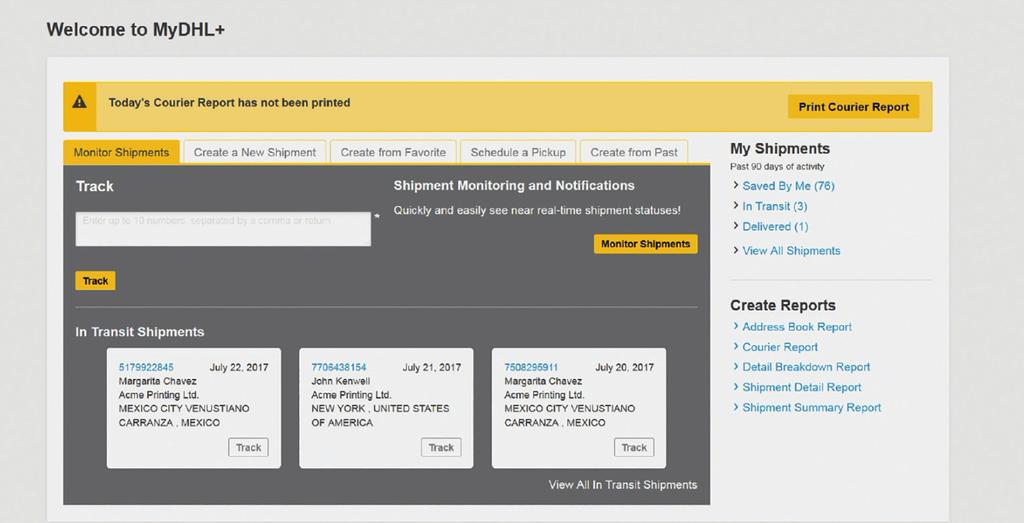Track the July 20, 2017 shipment

click(633, 447)
